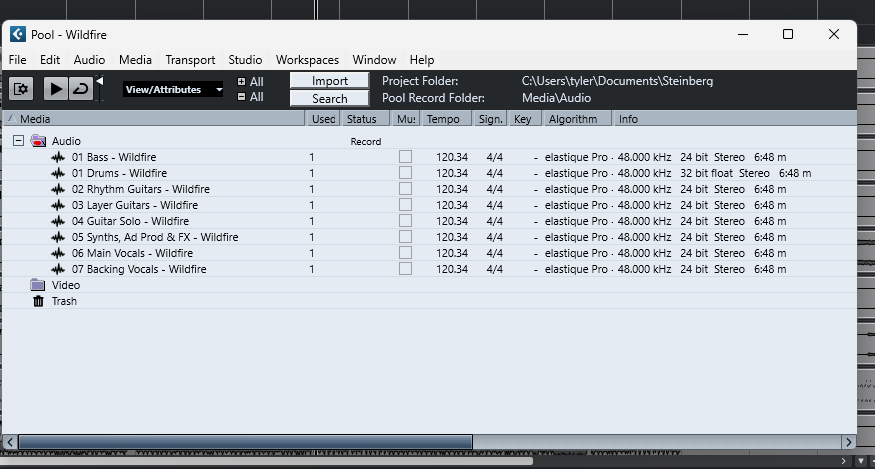Open algorithm dropdown for 01 Drums - Wildfire
The image size is (875, 469).
pyautogui.click(x=579, y=173)
